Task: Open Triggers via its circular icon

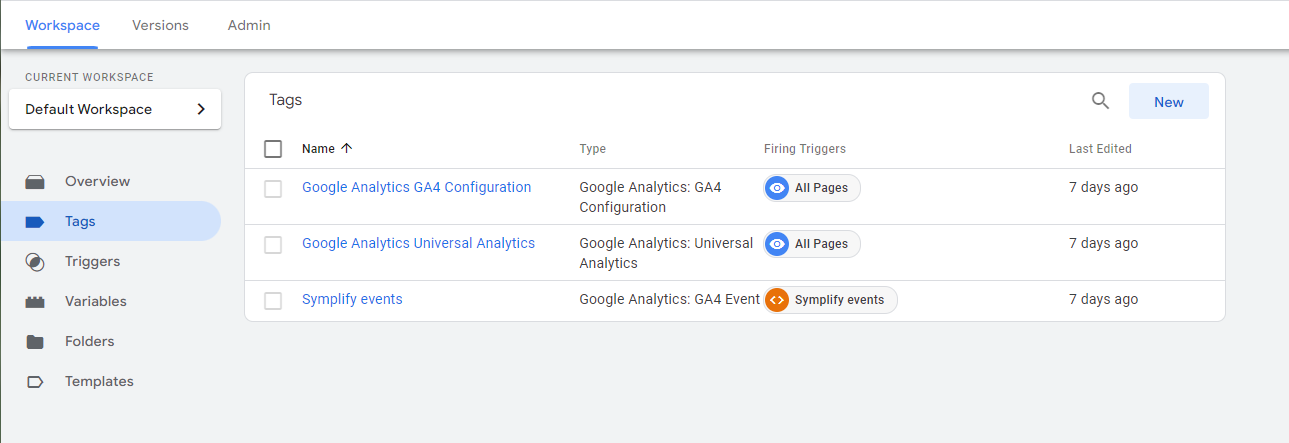Action: pyautogui.click(x=35, y=262)
